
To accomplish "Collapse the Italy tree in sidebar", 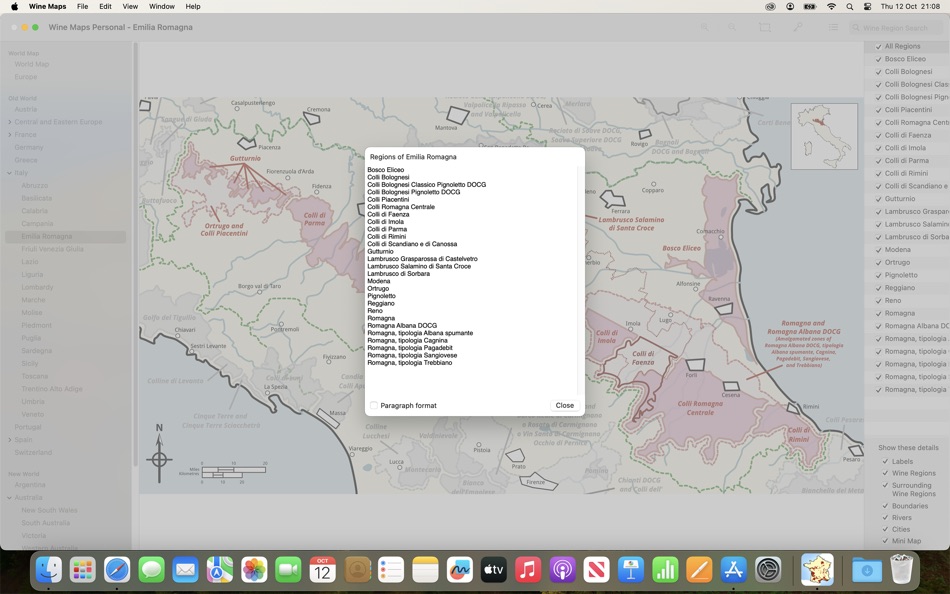I will point(10,173).
